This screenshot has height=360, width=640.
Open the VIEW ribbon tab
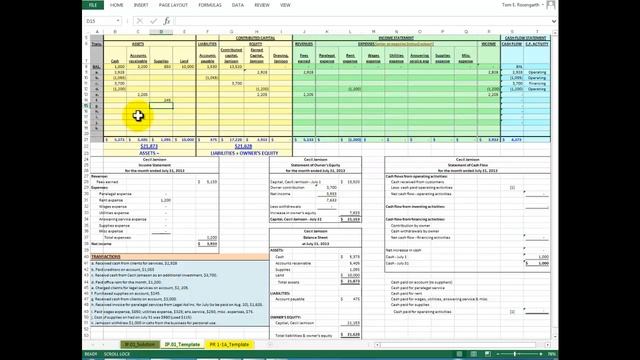pyautogui.click(x=285, y=5)
